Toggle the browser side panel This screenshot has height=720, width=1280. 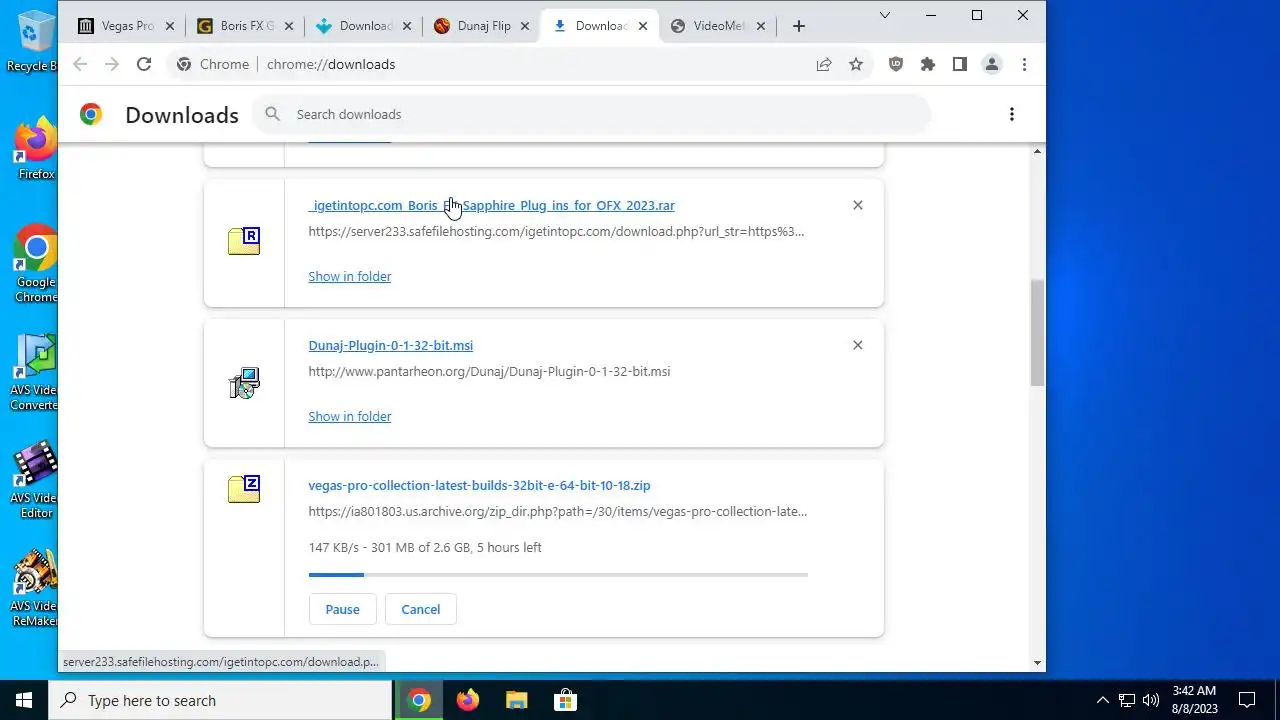(x=960, y=64)
